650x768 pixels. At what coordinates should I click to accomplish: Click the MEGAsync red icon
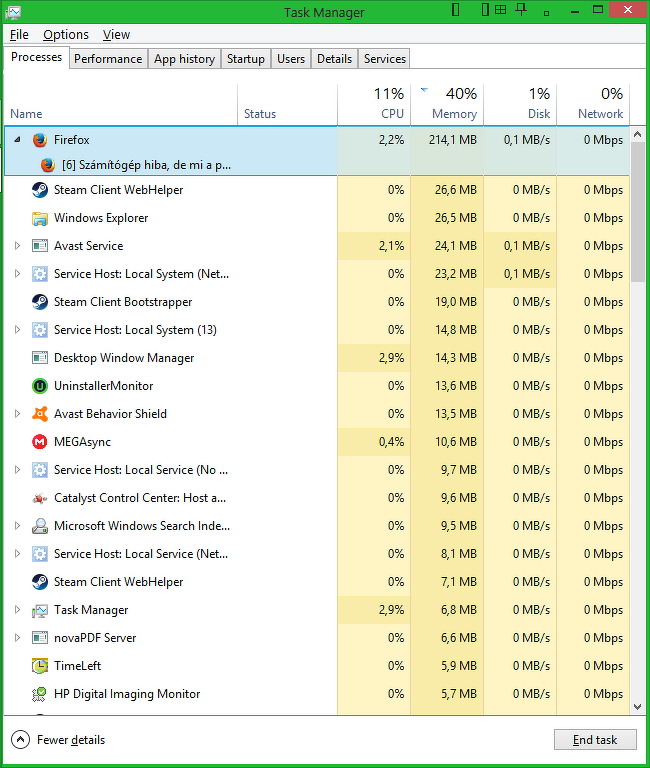pos(40,442)
